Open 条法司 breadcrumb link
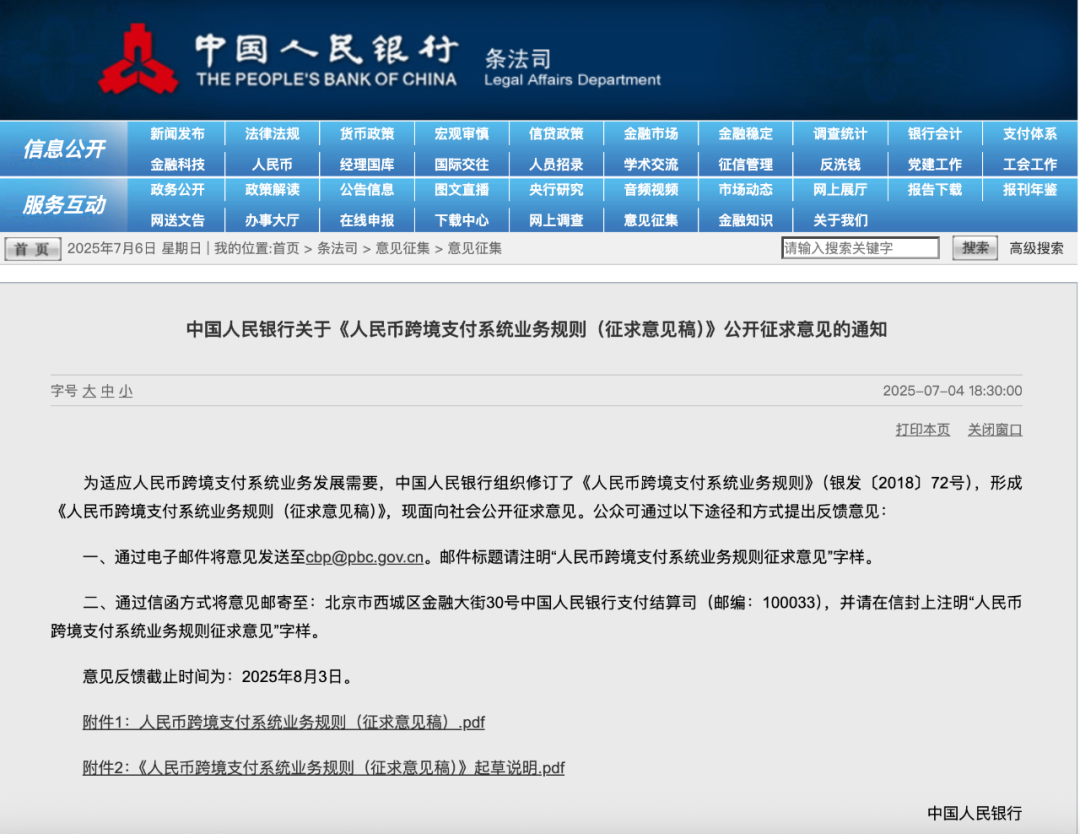 pos(338,249)
